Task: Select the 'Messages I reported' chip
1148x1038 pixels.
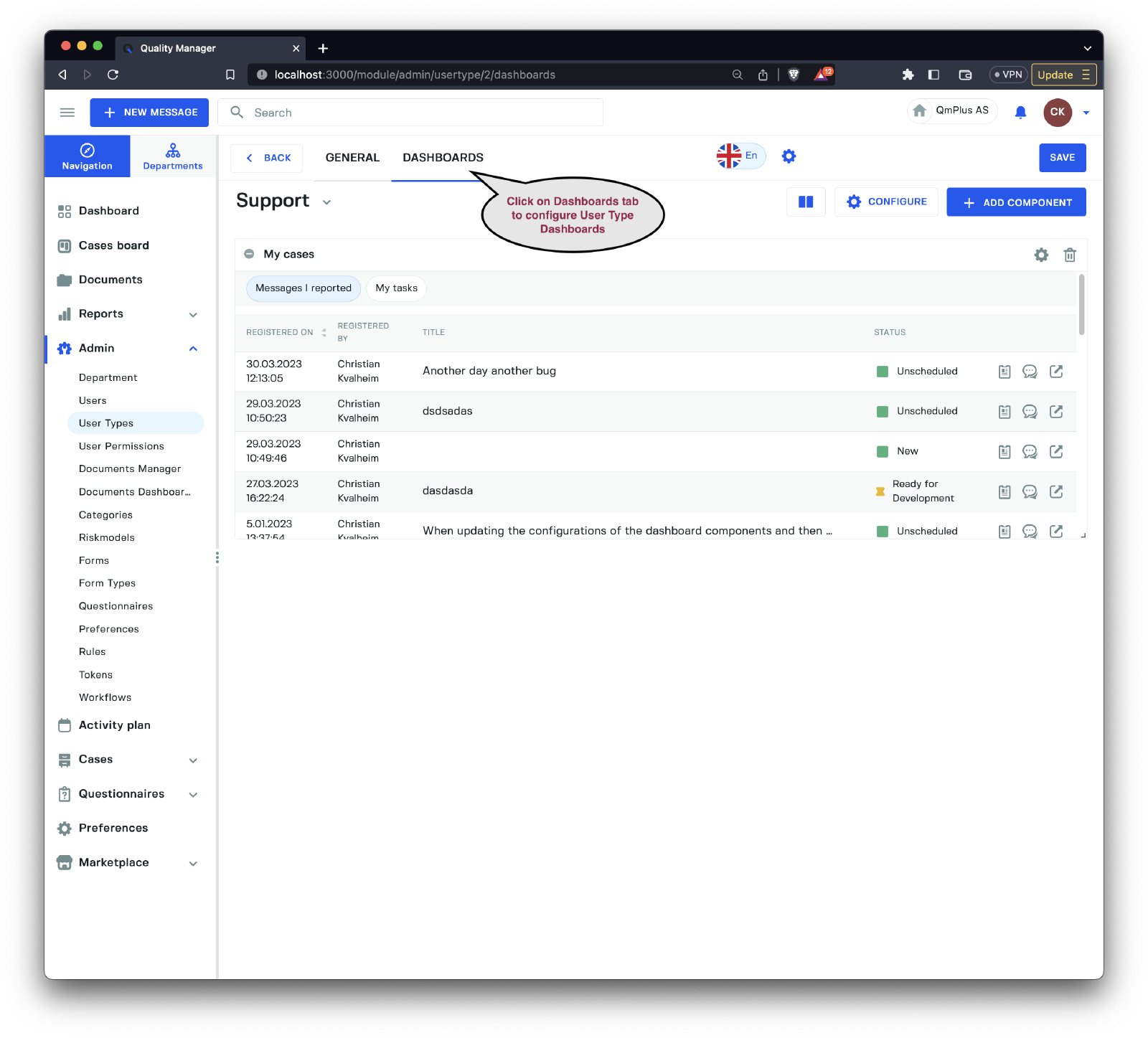Action: coord(304,288)
